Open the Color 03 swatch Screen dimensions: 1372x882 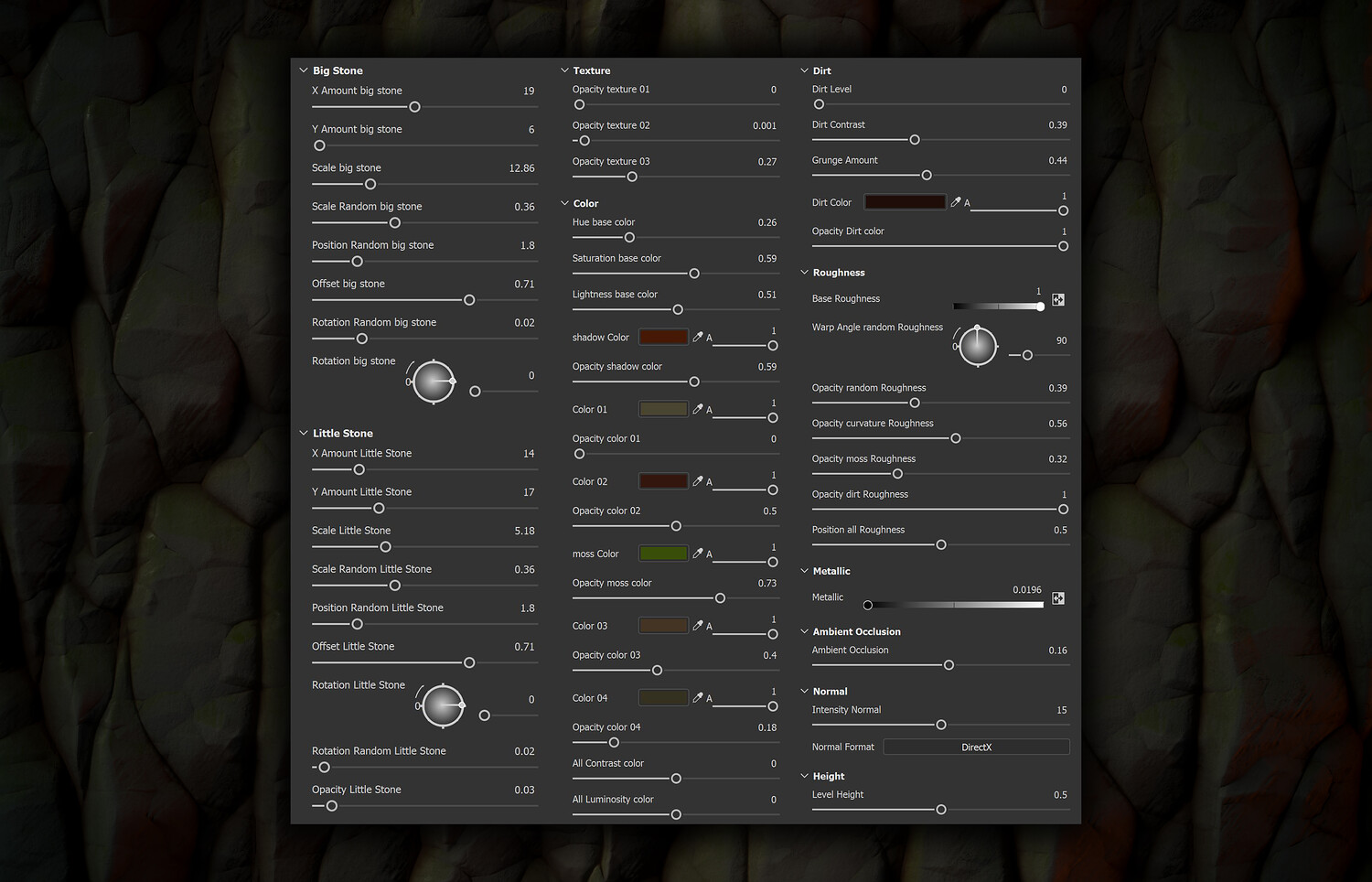tap(663, 626)
